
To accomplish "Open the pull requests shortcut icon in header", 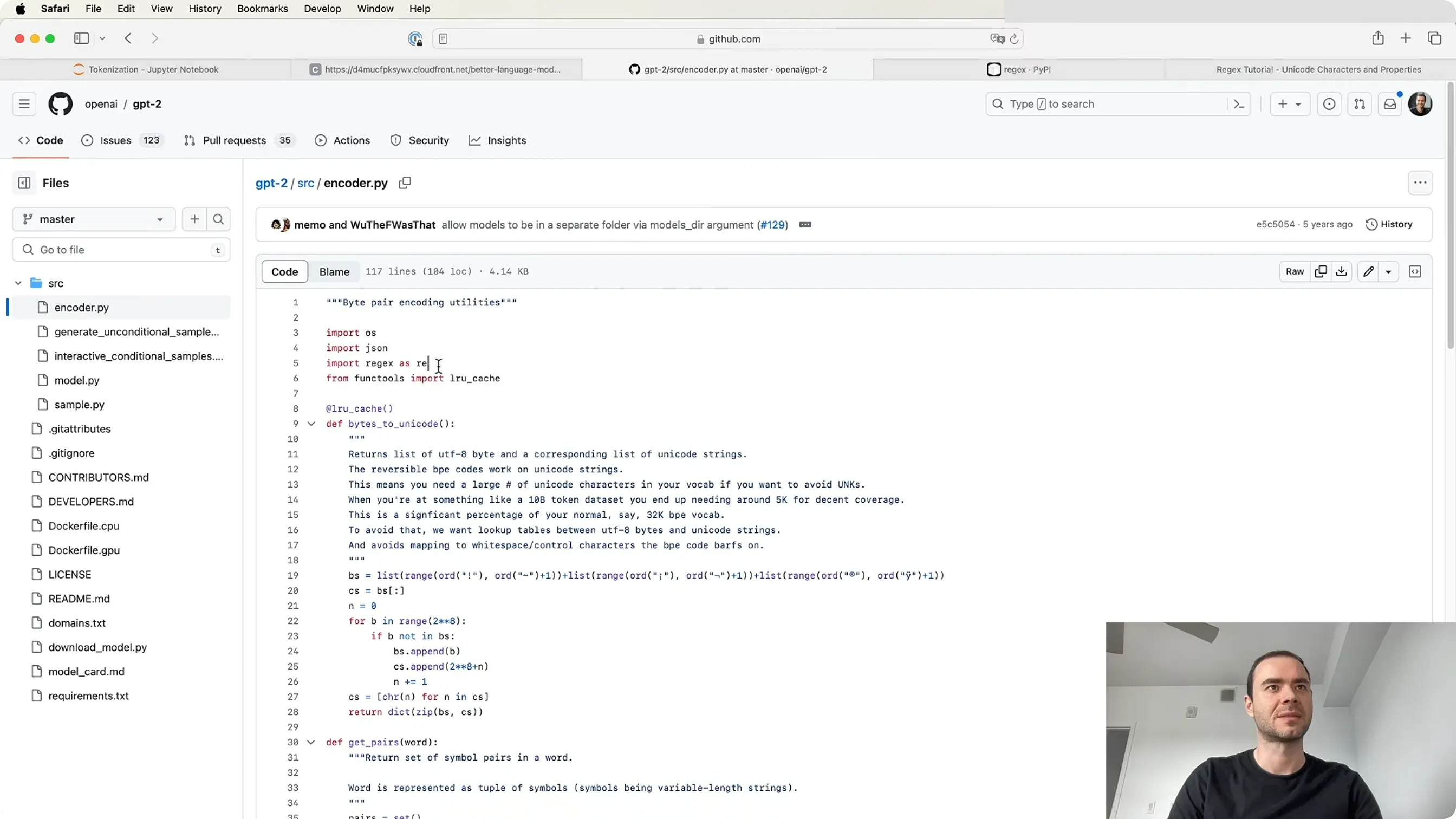I will pos(1360,104).
